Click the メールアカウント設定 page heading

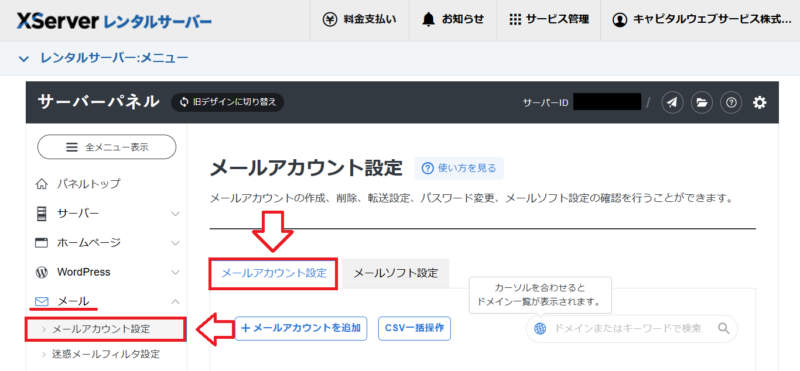point(306,168)
